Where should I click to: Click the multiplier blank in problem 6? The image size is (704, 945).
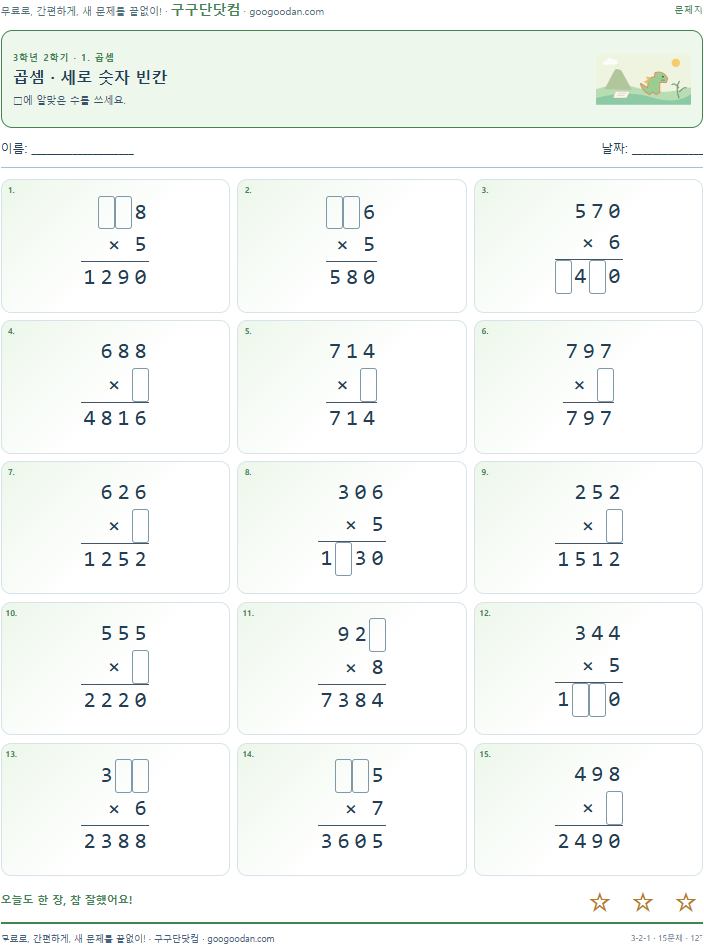[x=605, y=385]
